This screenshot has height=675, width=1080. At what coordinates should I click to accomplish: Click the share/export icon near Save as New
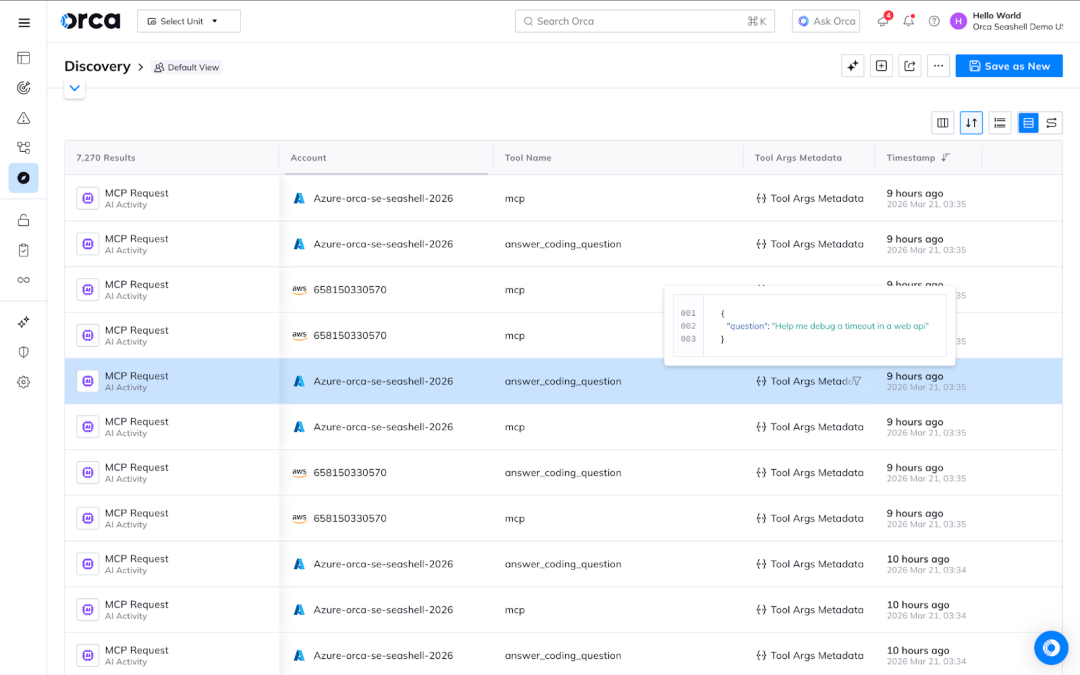[x=909, y=65]
